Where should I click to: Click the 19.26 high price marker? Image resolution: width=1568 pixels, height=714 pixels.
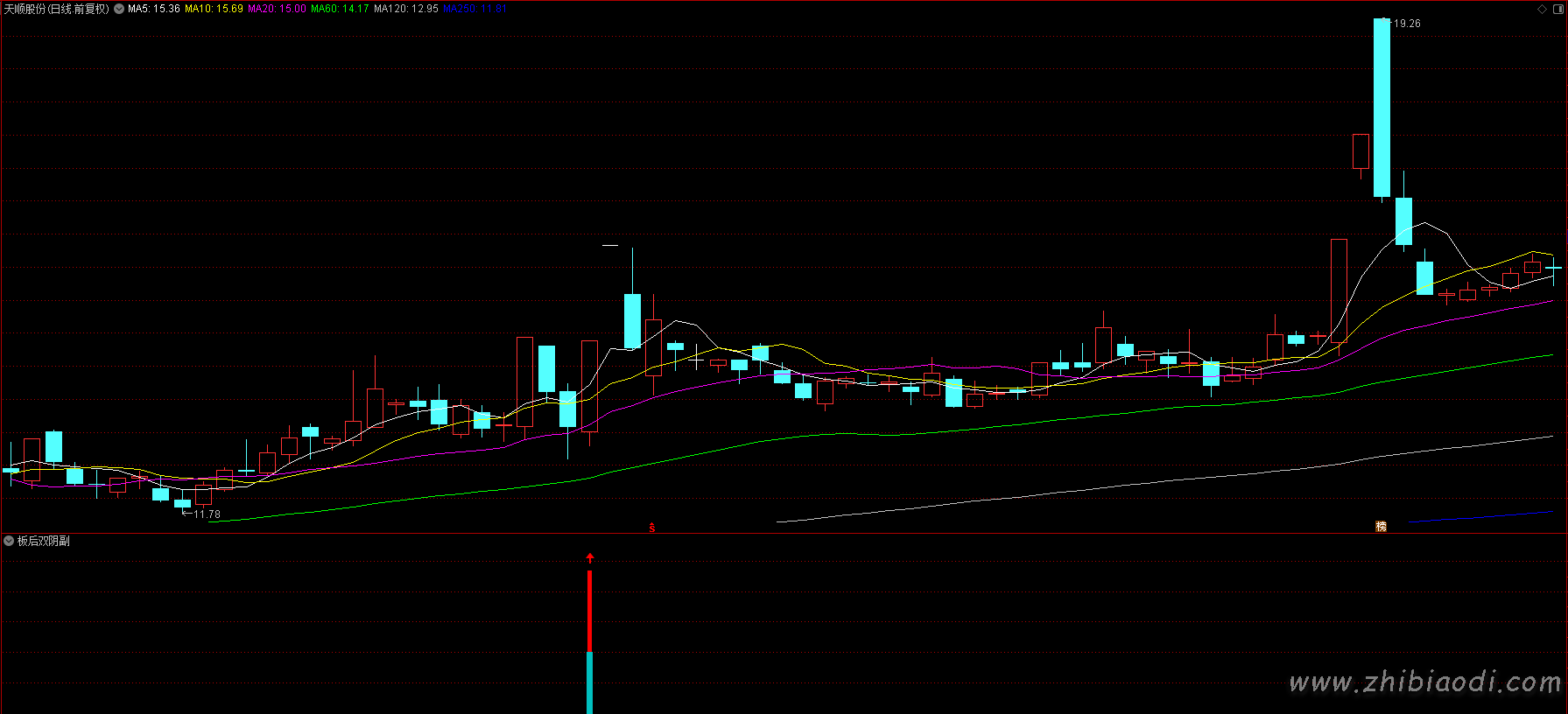pos(1406,24)
